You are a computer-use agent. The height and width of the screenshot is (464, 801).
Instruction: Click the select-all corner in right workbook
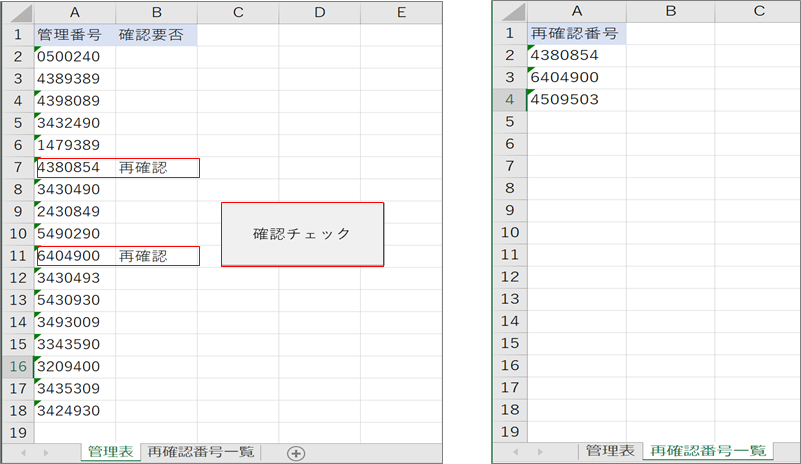click(x=510, y=11)
